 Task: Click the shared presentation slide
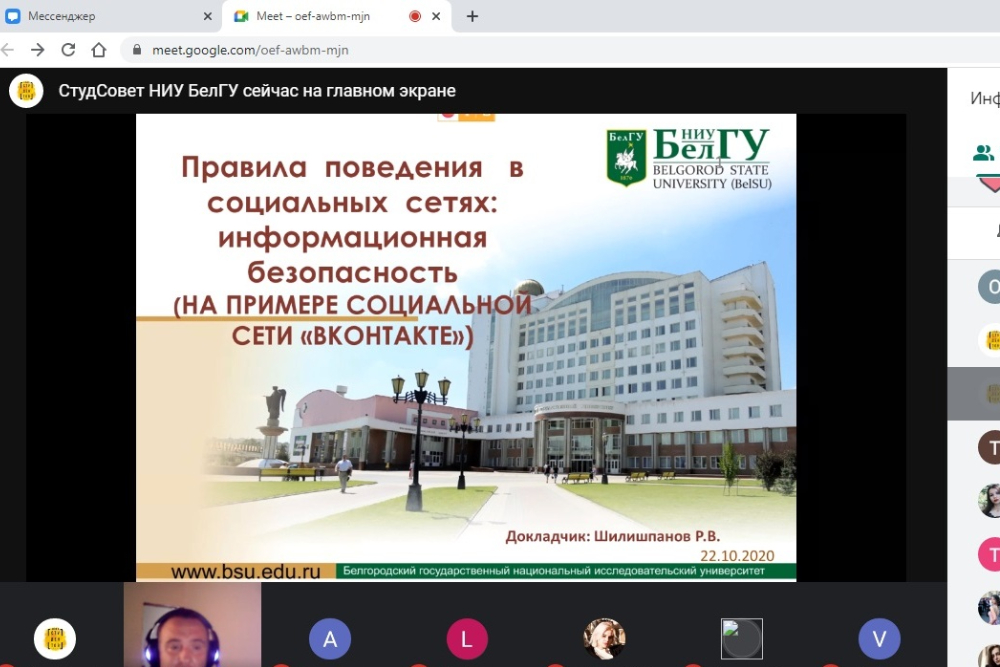[466, 346]
